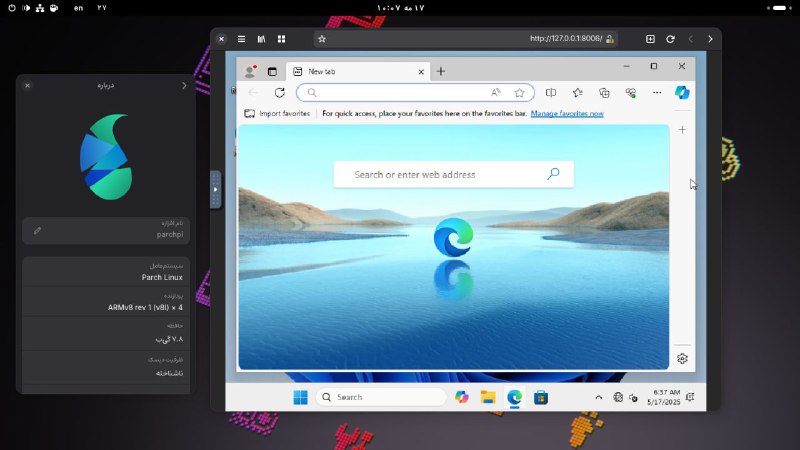Refresh the page in Edge

pos(280,93)
